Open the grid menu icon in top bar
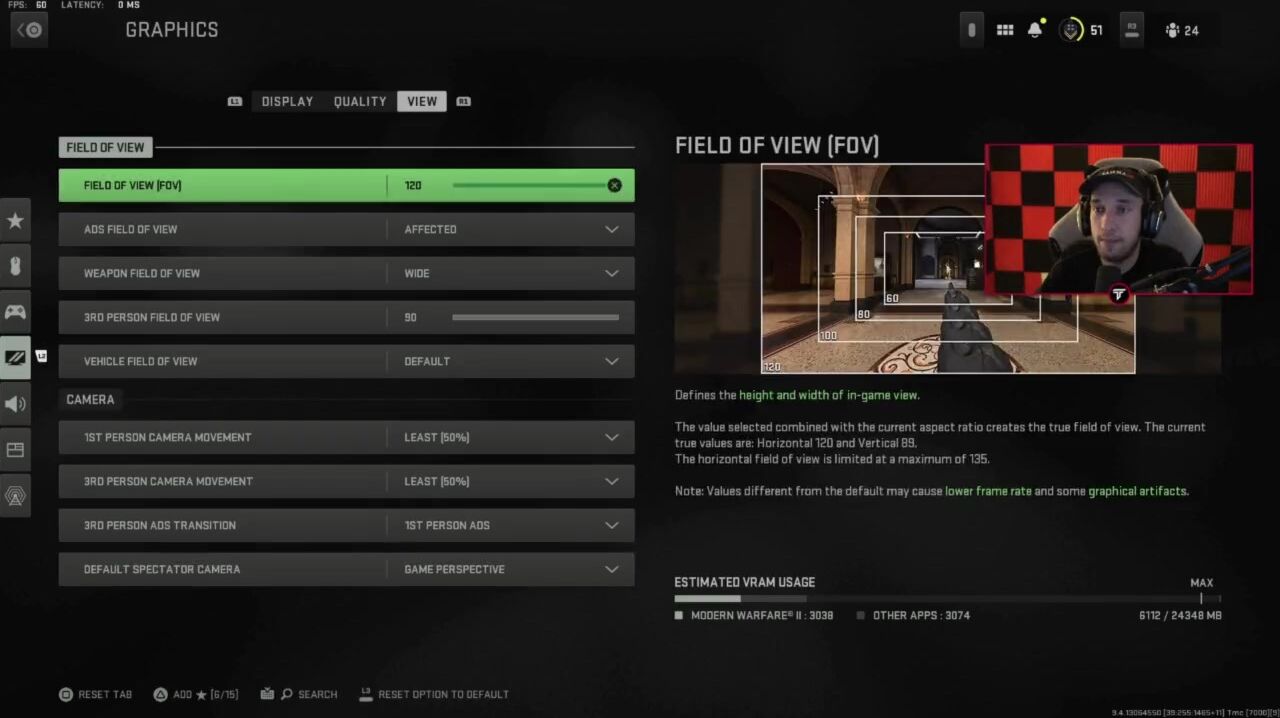1280x718 pixels. (1005, 30)
